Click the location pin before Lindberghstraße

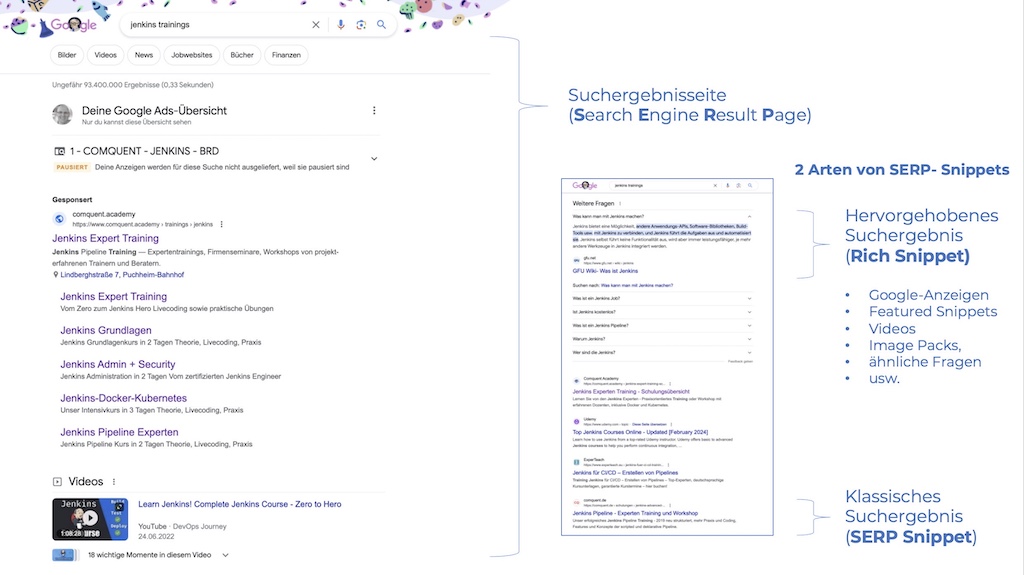[x=56, y=275]
